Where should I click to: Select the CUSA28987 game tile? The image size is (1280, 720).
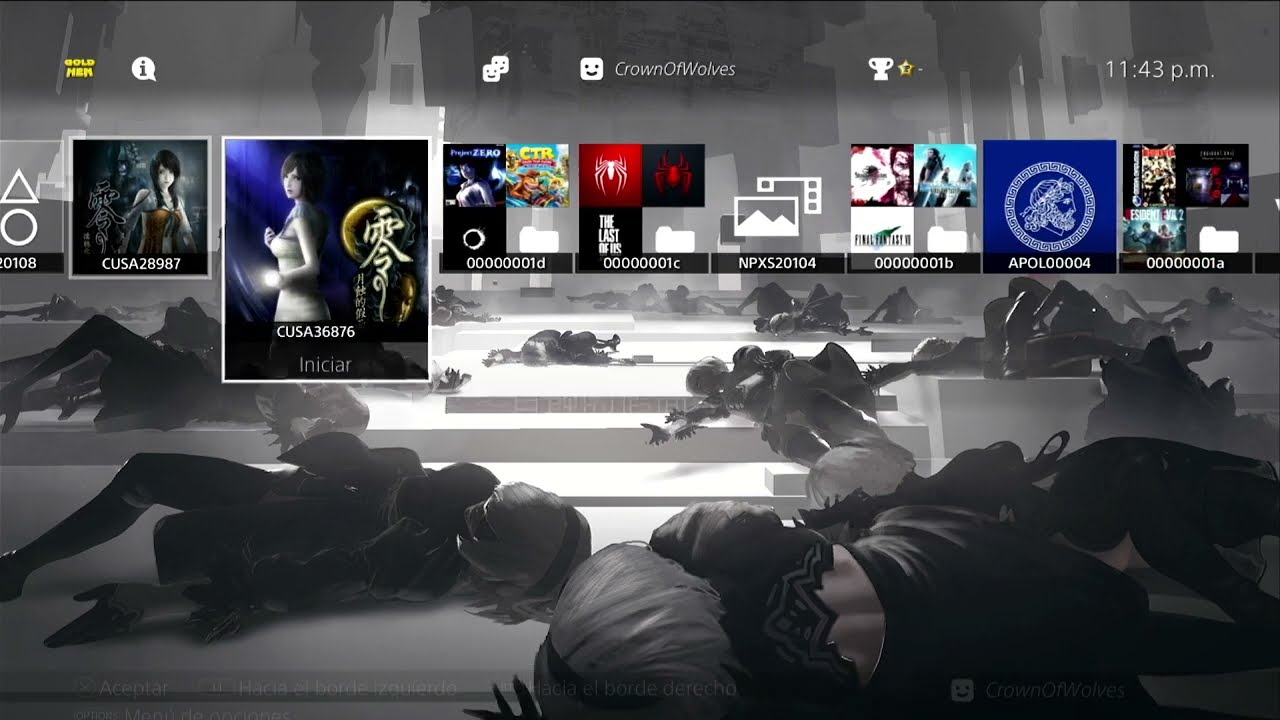pyautogui.click(x=141, y=207)
